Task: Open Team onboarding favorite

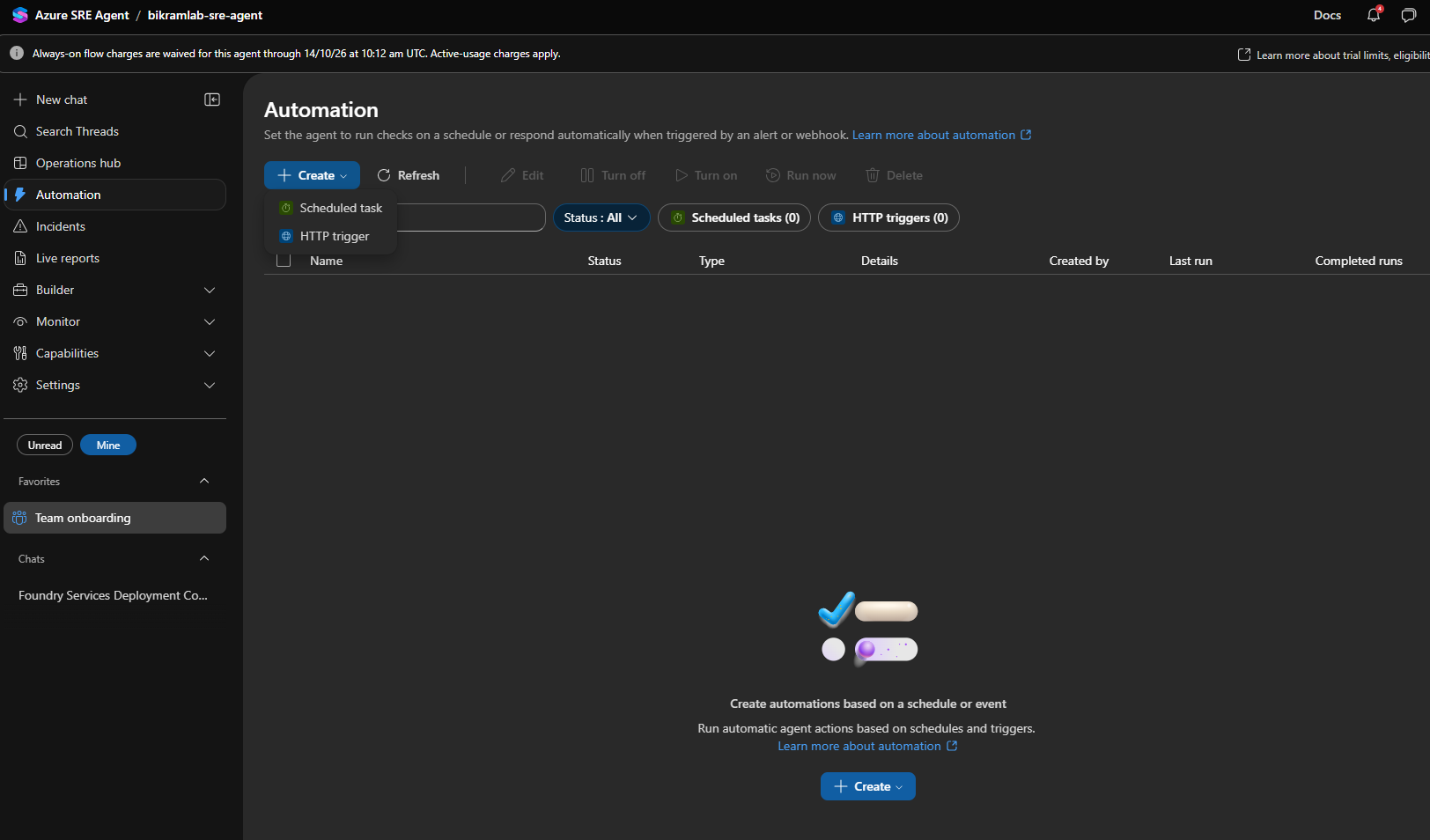Action: tap(115, 518)
